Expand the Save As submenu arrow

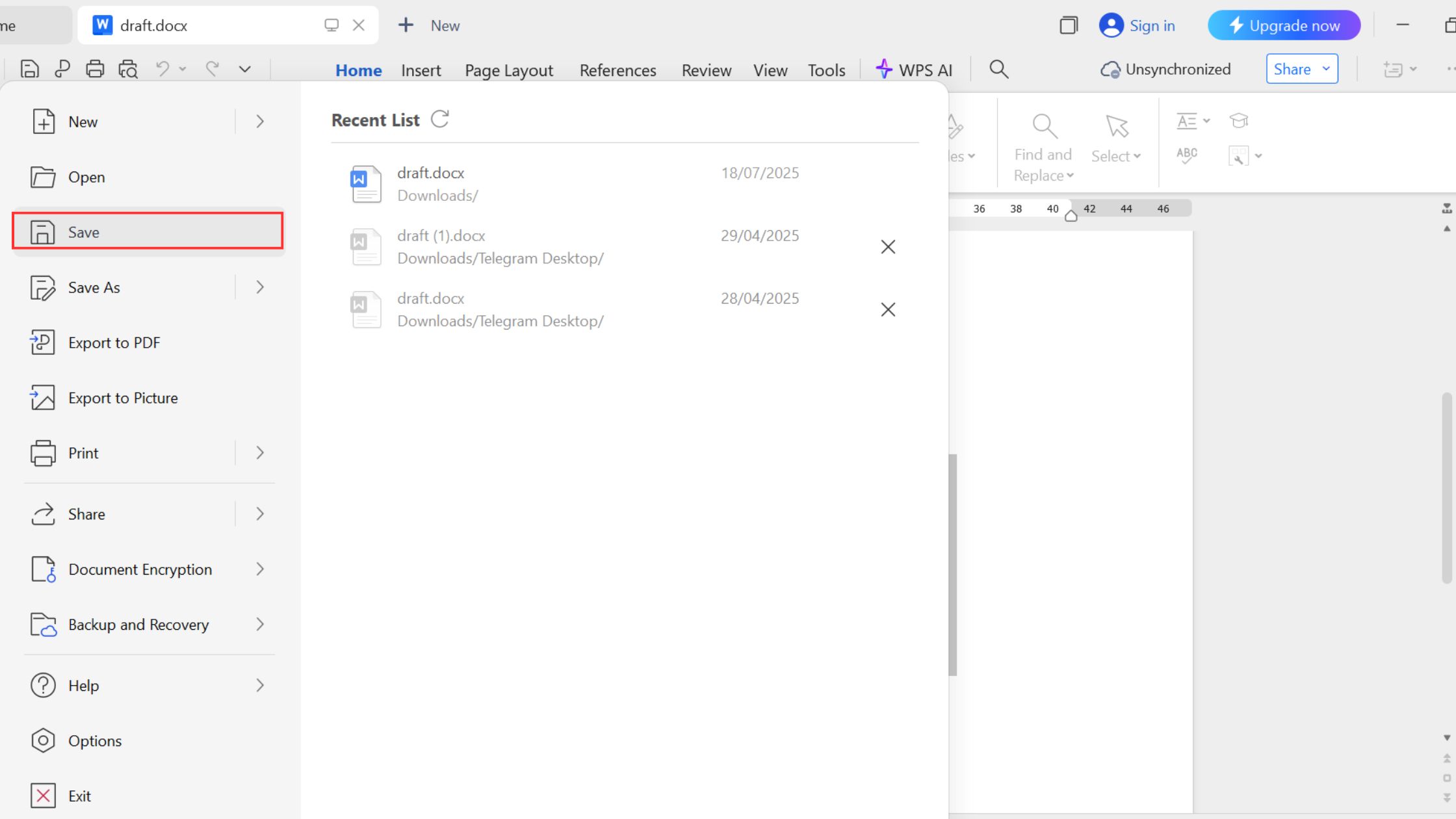point(260,287)
